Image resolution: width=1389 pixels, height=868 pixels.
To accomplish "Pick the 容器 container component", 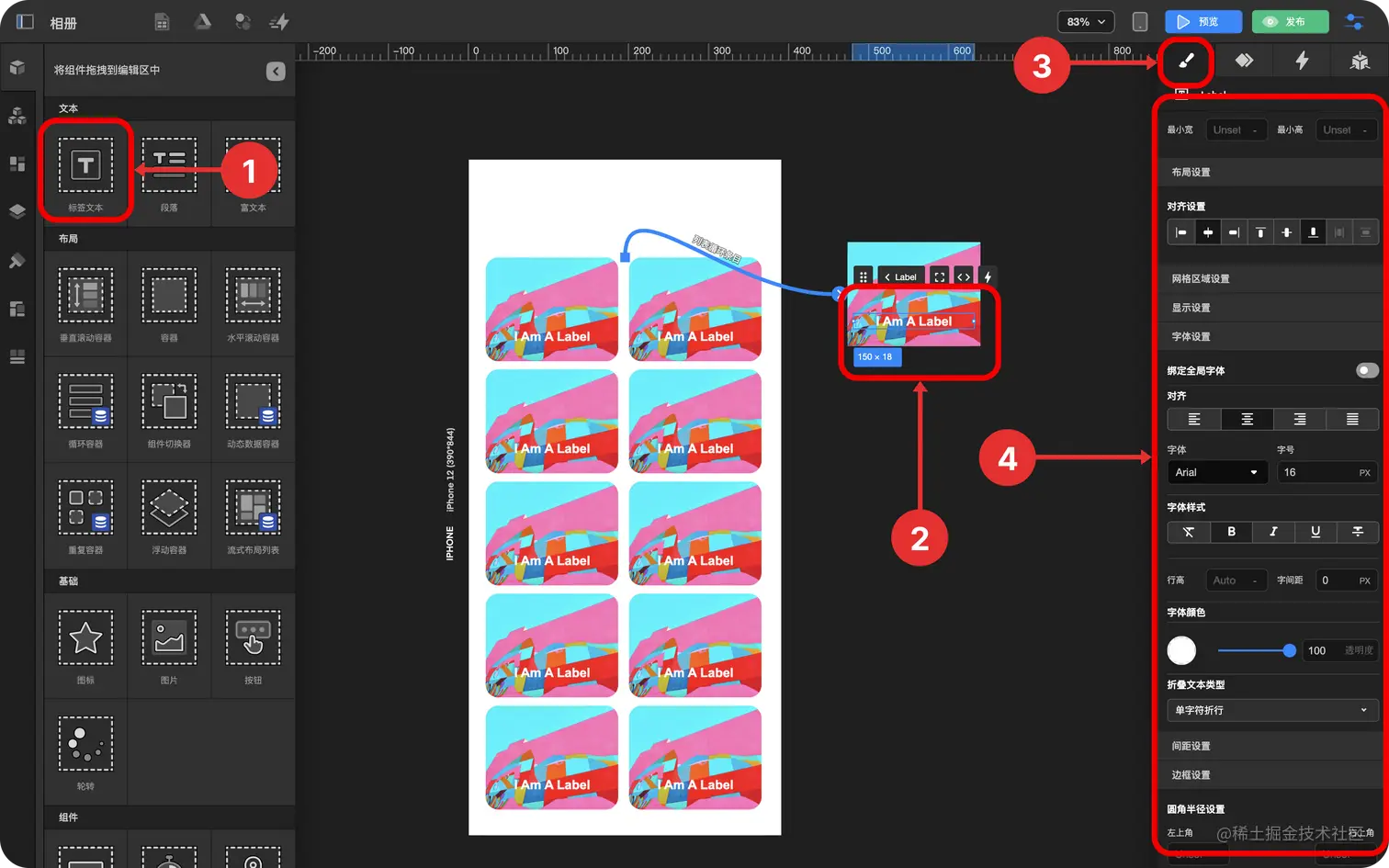I will [169, 304].
